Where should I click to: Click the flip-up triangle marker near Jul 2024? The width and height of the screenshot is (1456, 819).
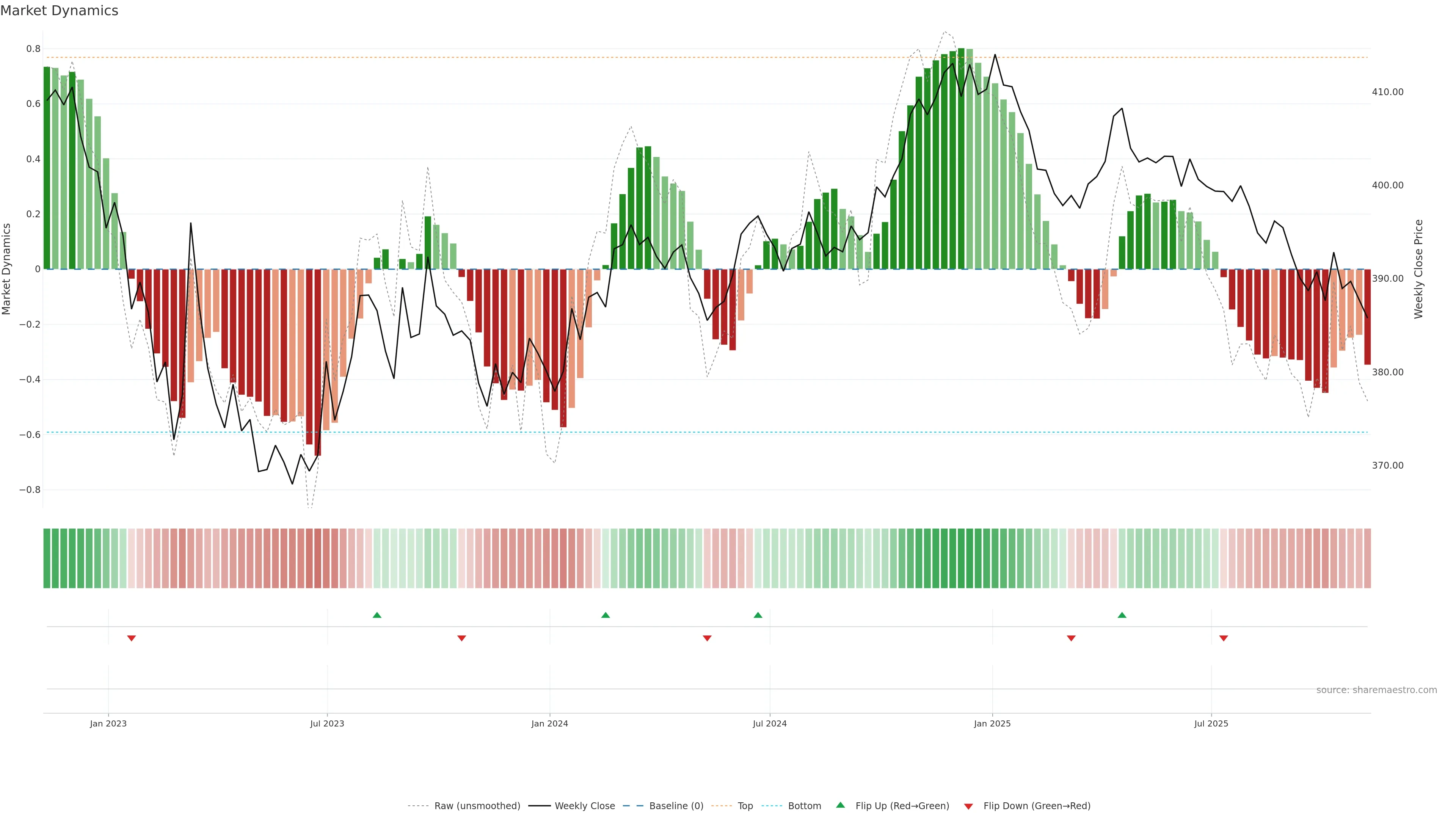pyautogui.click(x=758, y=615)
